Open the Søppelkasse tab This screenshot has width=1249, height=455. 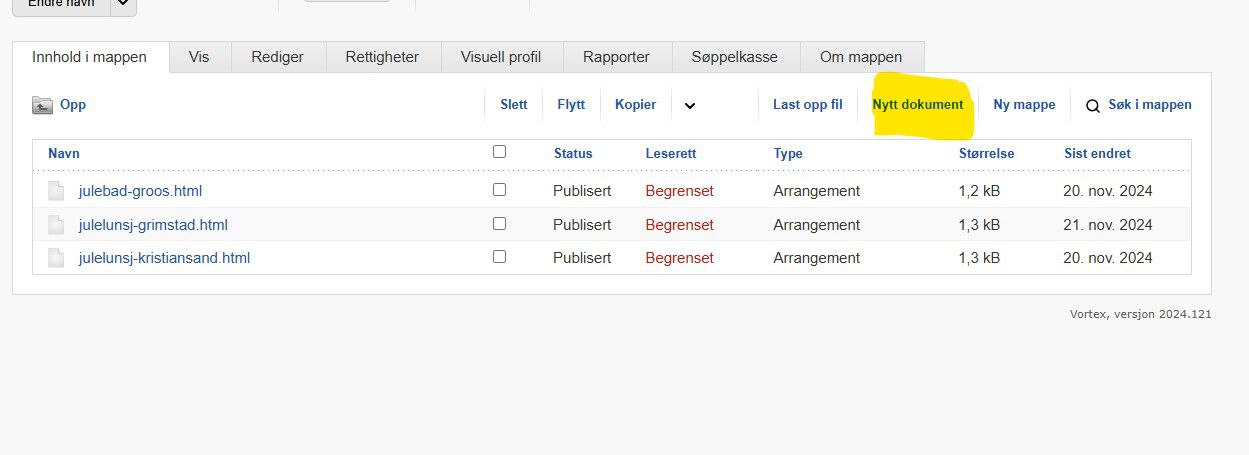(734, 57)
